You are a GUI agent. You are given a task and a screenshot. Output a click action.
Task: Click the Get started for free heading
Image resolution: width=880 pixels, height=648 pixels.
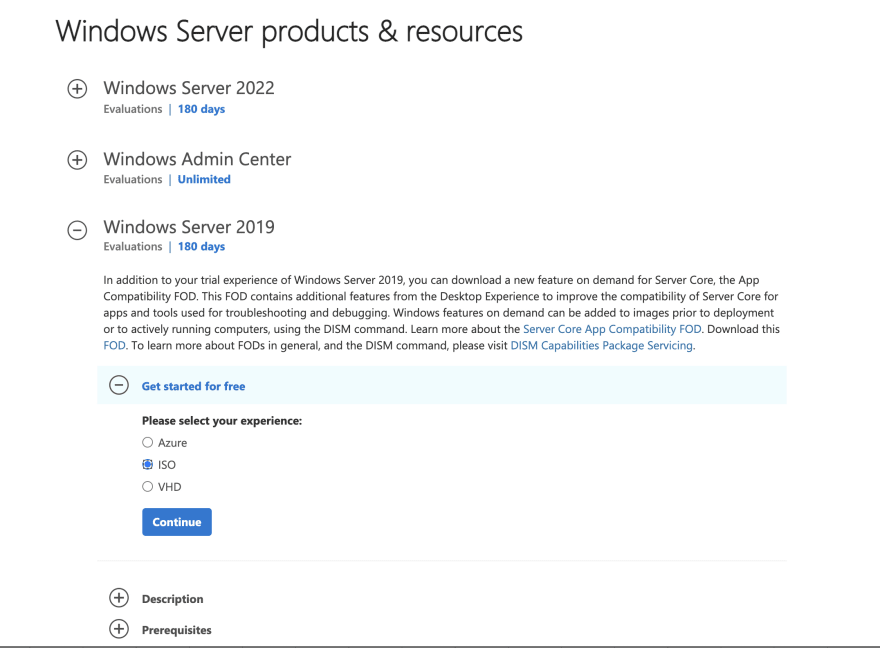click(x=193, y=386)
